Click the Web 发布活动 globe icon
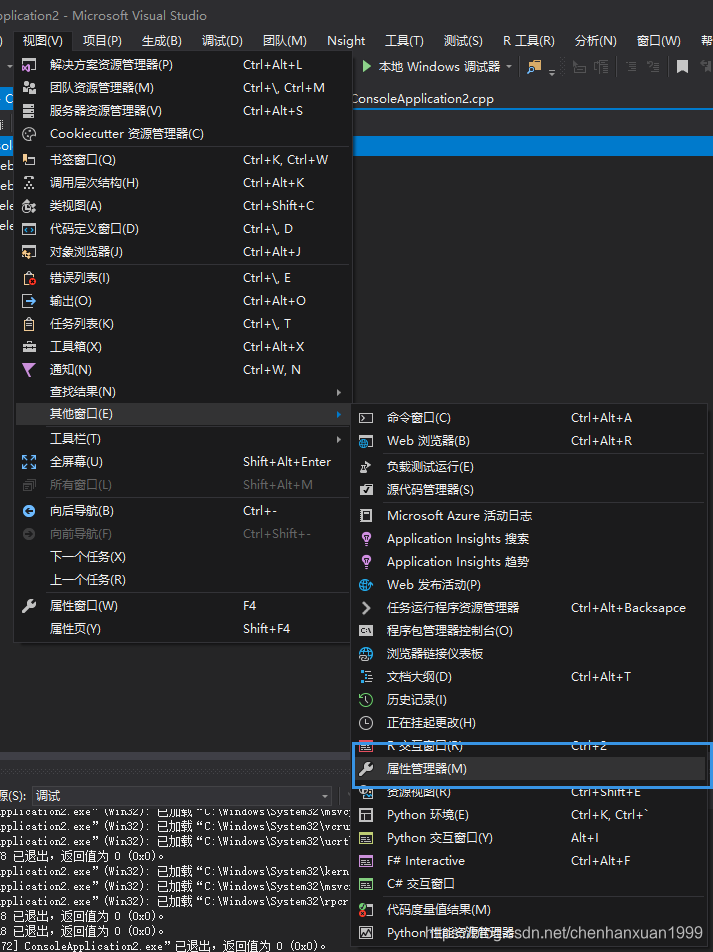 click(366, 585)
